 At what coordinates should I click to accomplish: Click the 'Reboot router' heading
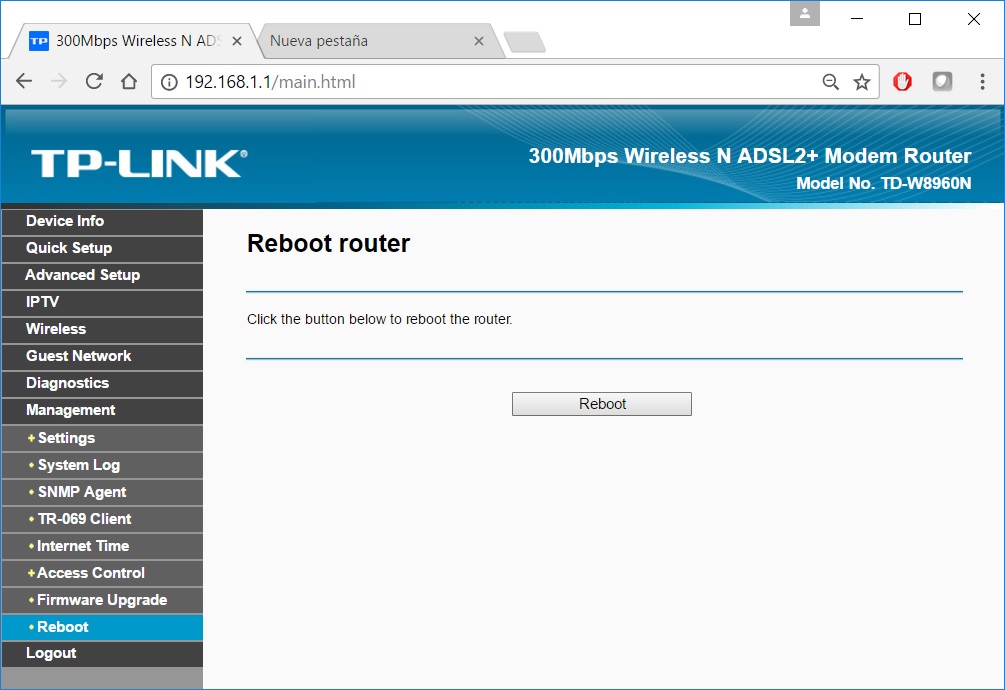coord(329,243)
